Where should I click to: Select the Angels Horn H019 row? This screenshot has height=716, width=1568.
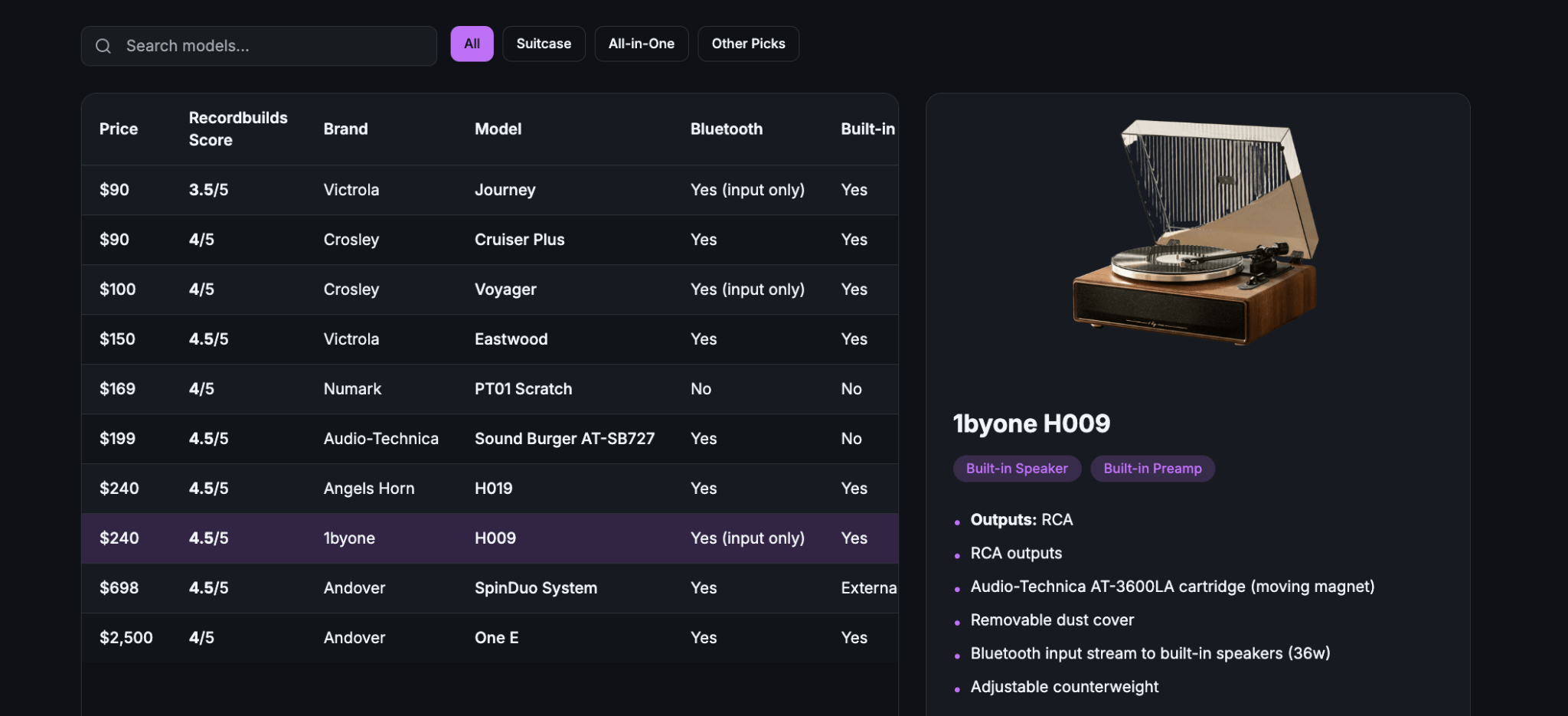pos(490,489)
